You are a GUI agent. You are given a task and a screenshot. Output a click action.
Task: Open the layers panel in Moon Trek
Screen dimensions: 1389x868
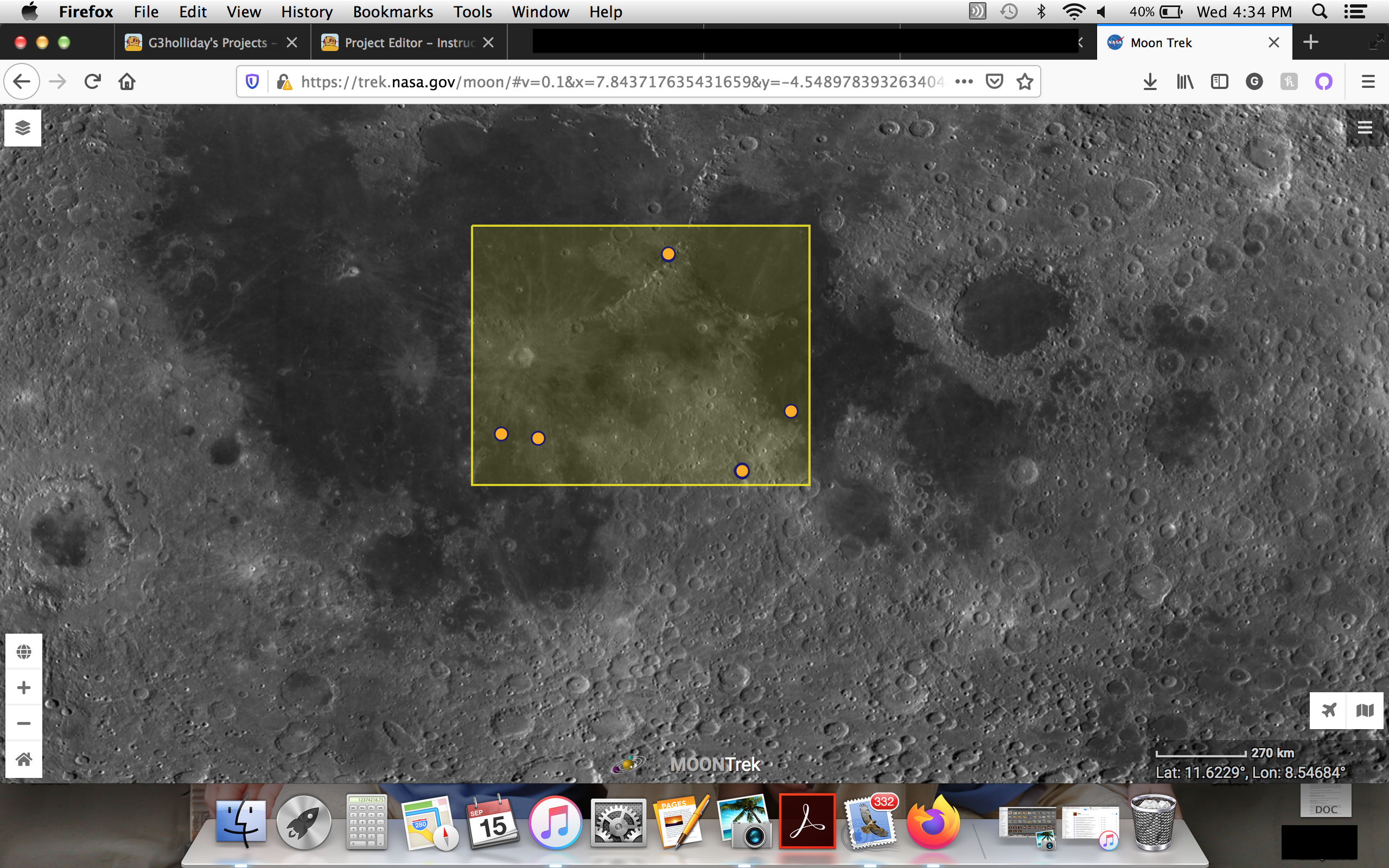coord(23,127)
